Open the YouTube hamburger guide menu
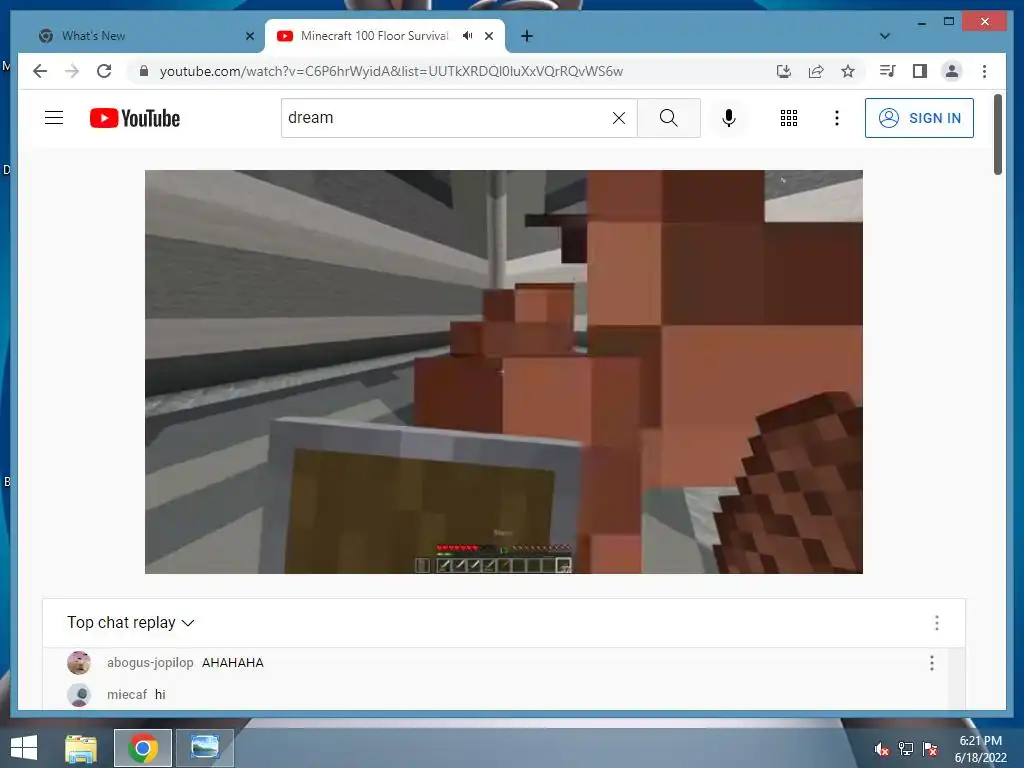This screenshot has height=768, width=1024. point(54,118)
